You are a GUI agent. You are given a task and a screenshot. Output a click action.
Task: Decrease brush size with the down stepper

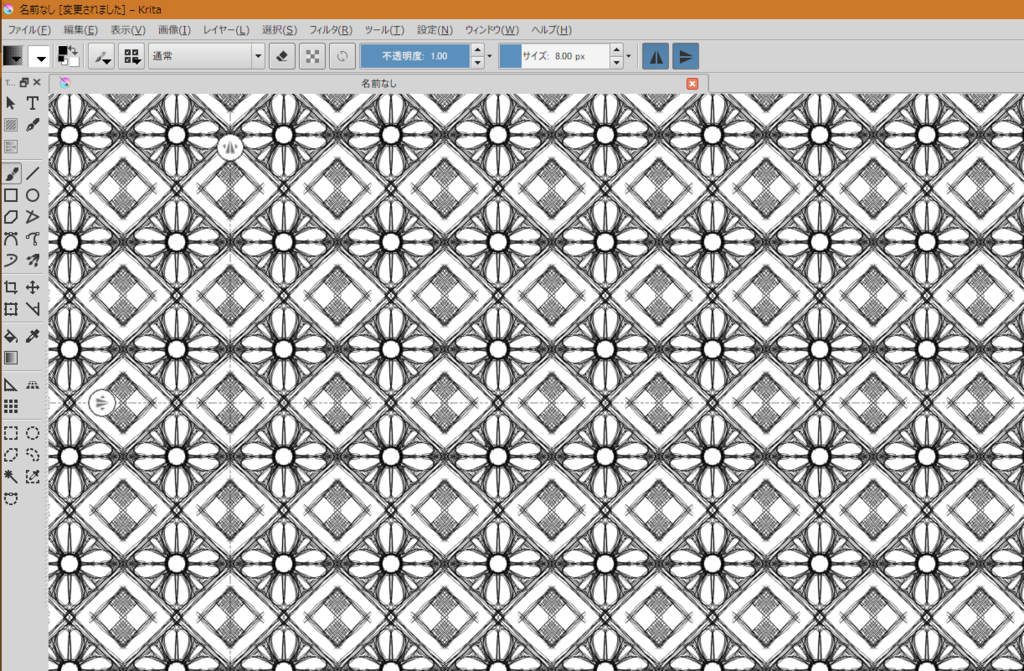pyautogui.click(x=616, y=62)
